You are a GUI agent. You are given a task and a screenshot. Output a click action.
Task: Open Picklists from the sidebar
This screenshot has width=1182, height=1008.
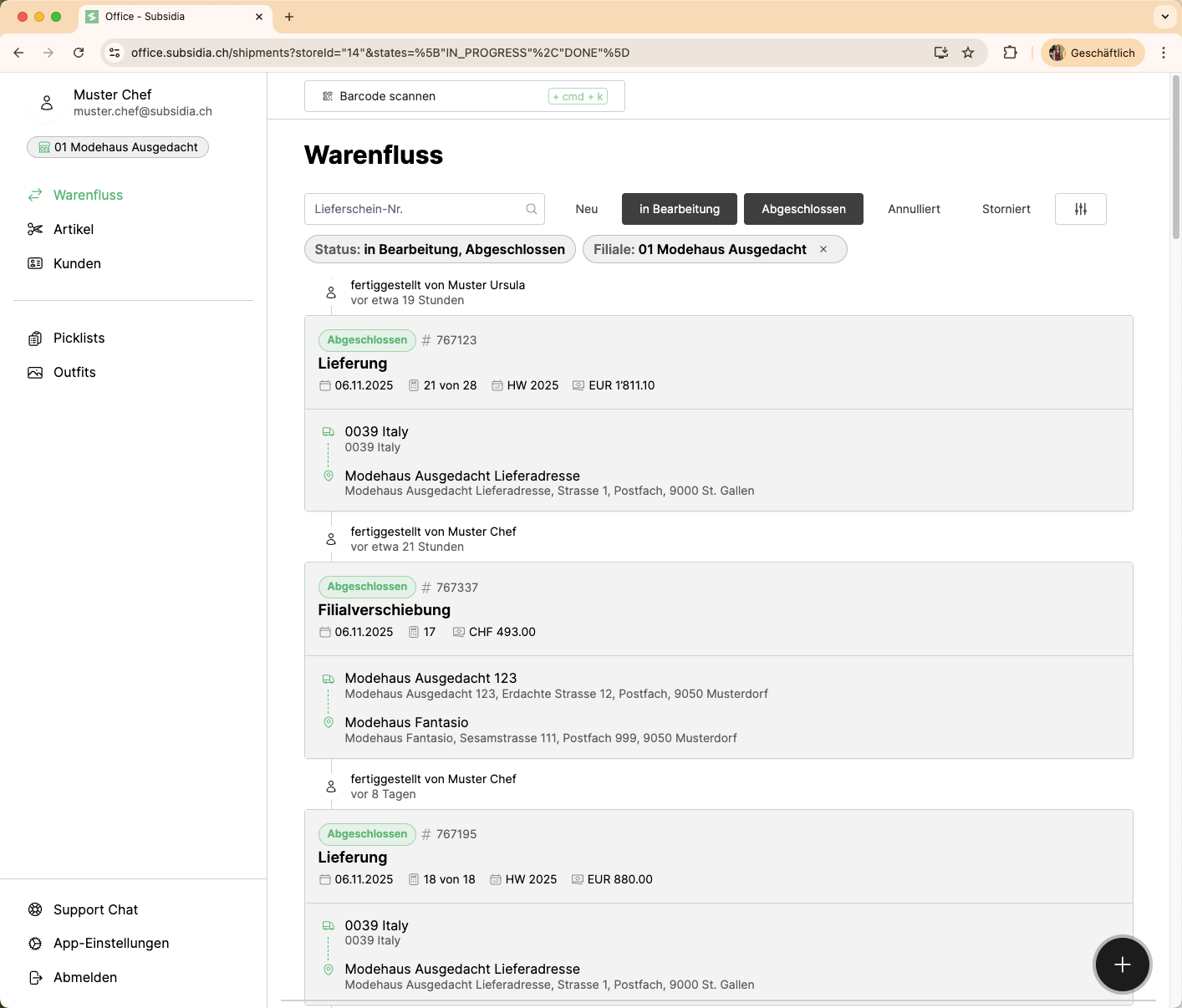point(79,338)
